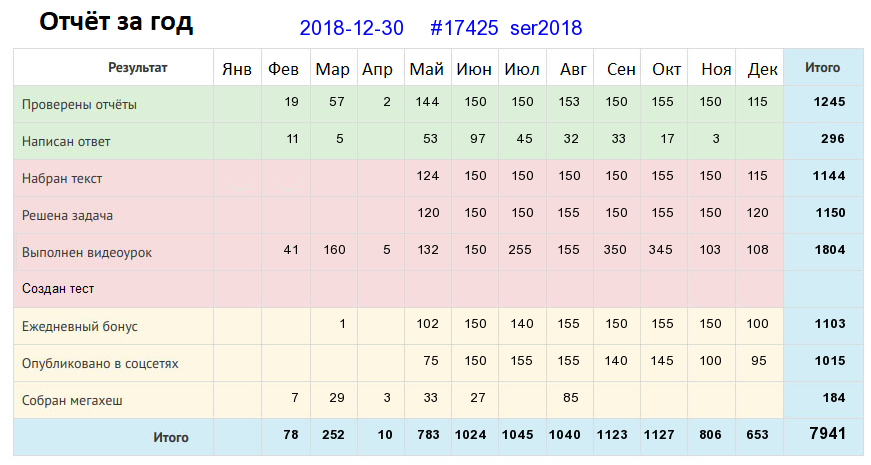Select the Дек column header
871x465 pixels.
coord(762,69)
